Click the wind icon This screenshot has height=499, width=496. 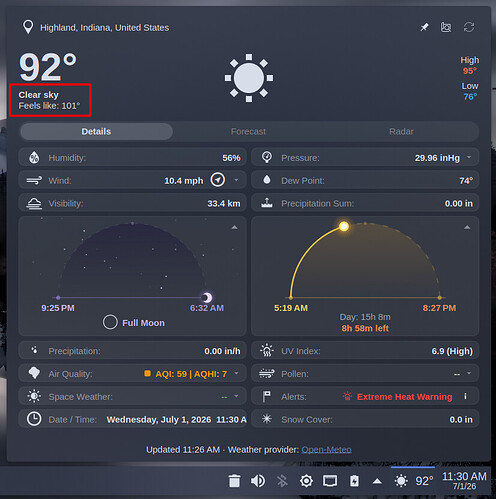click(34, 180)
